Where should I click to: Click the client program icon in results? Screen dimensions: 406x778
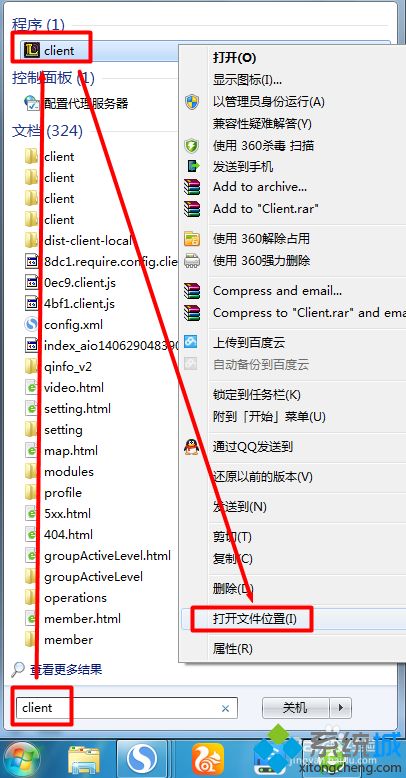tap(32, 51)
